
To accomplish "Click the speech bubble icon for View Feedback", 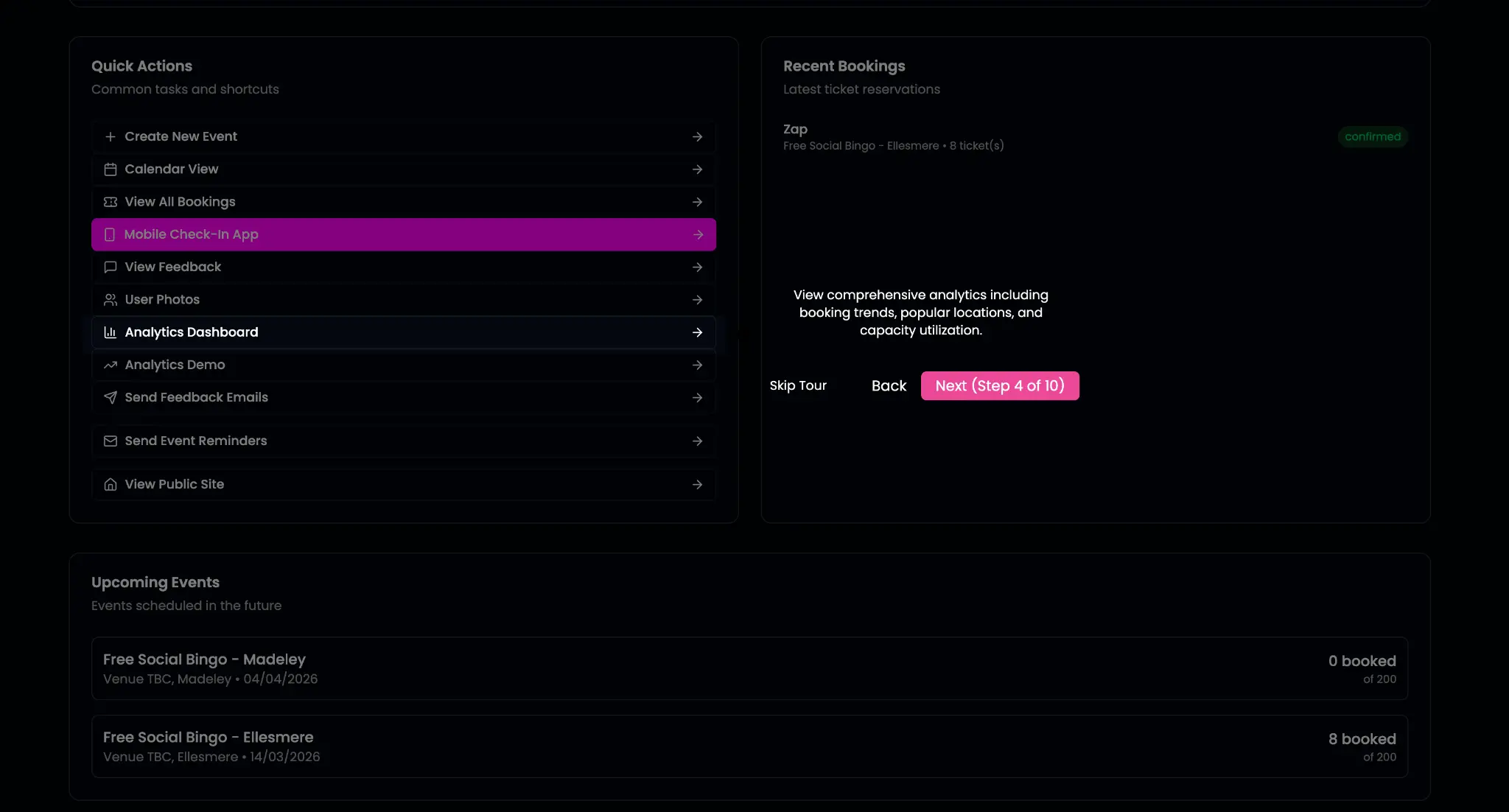I will point(111,267).
